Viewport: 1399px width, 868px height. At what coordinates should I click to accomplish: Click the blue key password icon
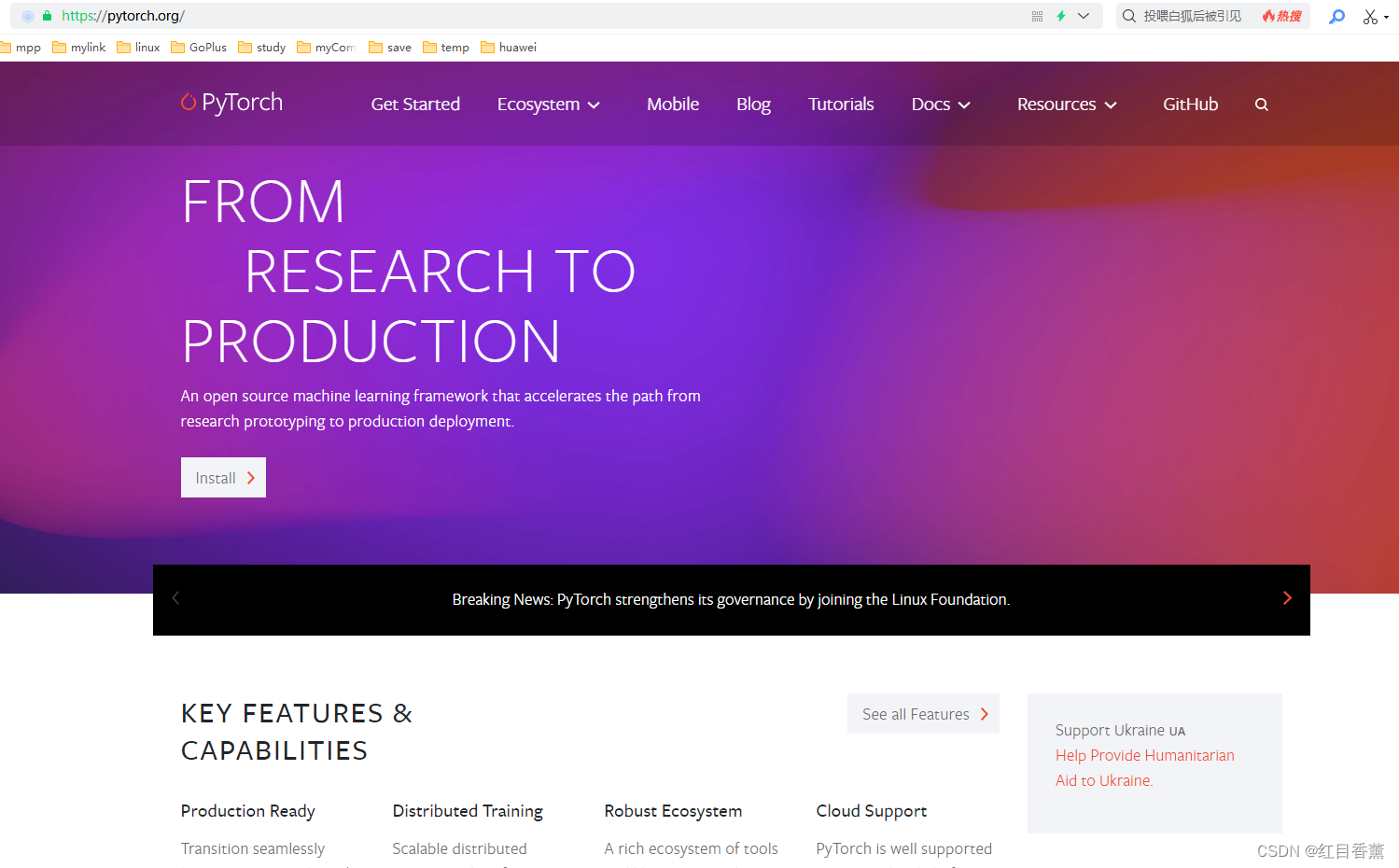pyautogui.click(x=1336, y=16)
